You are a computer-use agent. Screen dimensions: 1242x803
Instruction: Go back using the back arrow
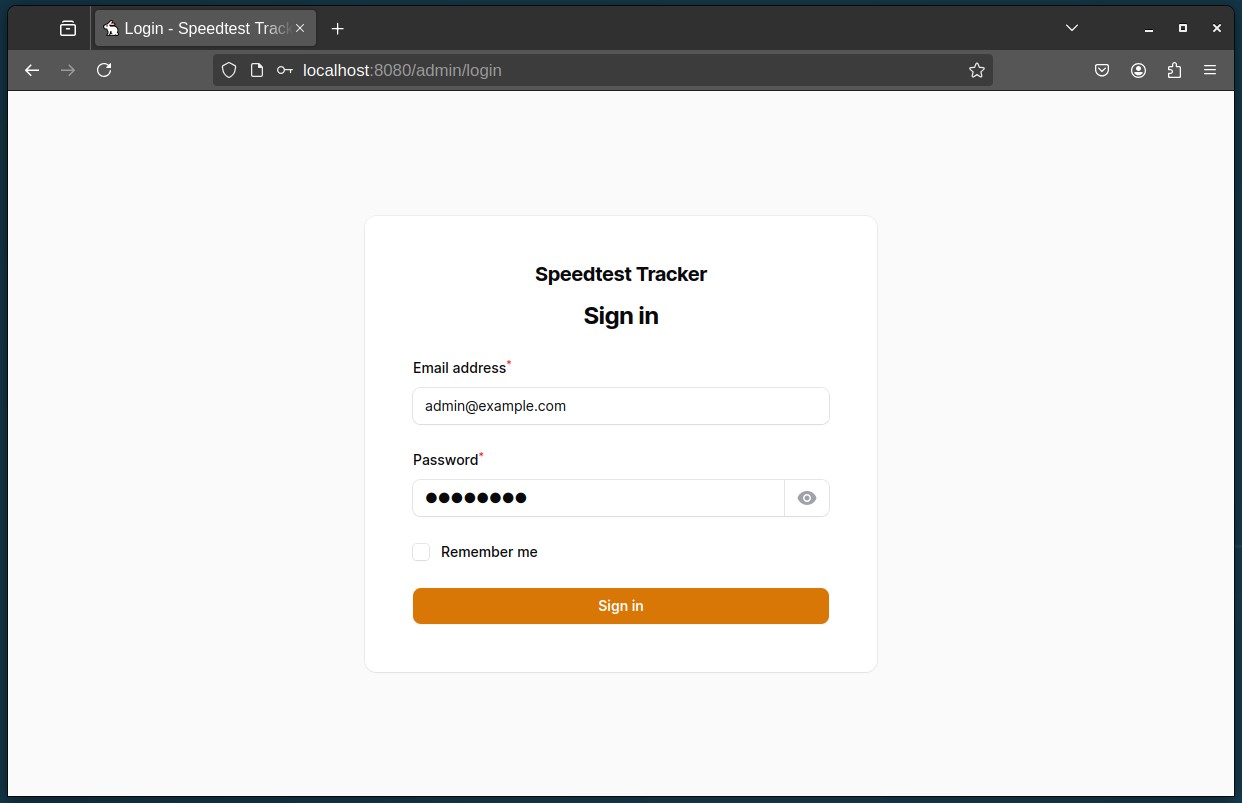click(x=32, y=70)
